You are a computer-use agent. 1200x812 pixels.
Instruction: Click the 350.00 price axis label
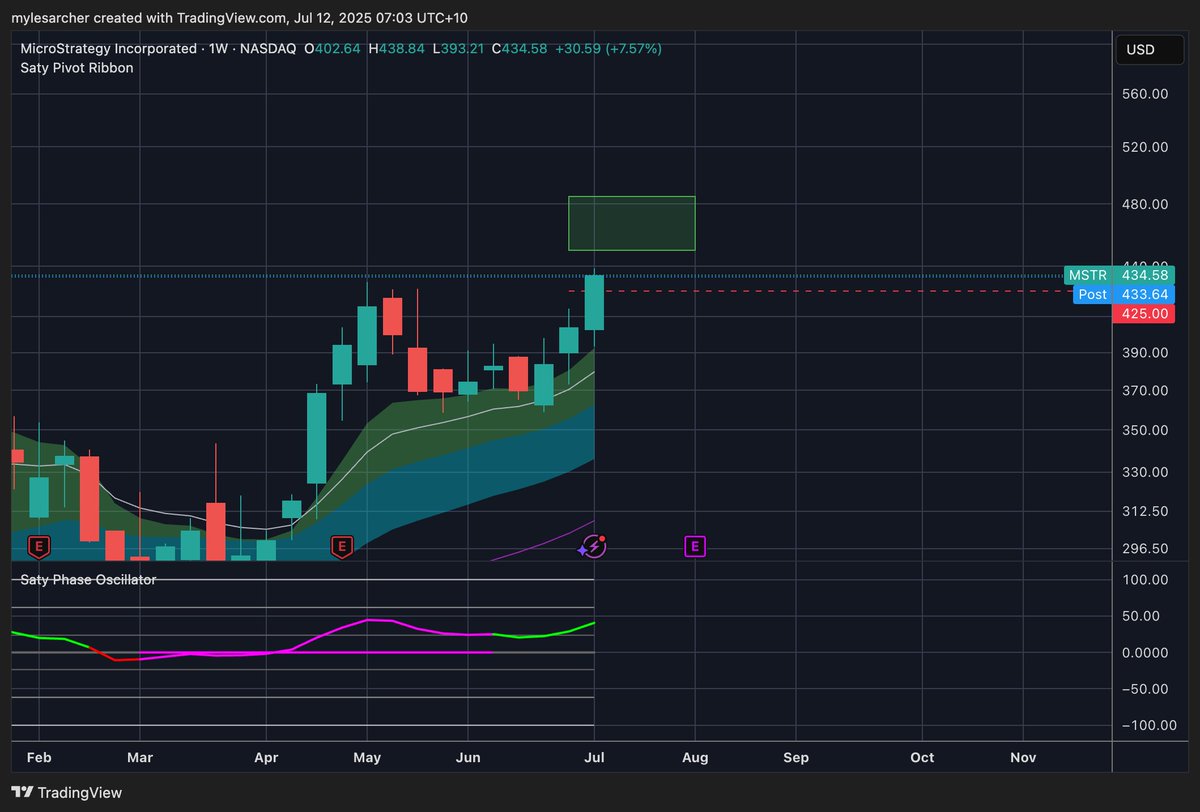tap(1146, 430)
